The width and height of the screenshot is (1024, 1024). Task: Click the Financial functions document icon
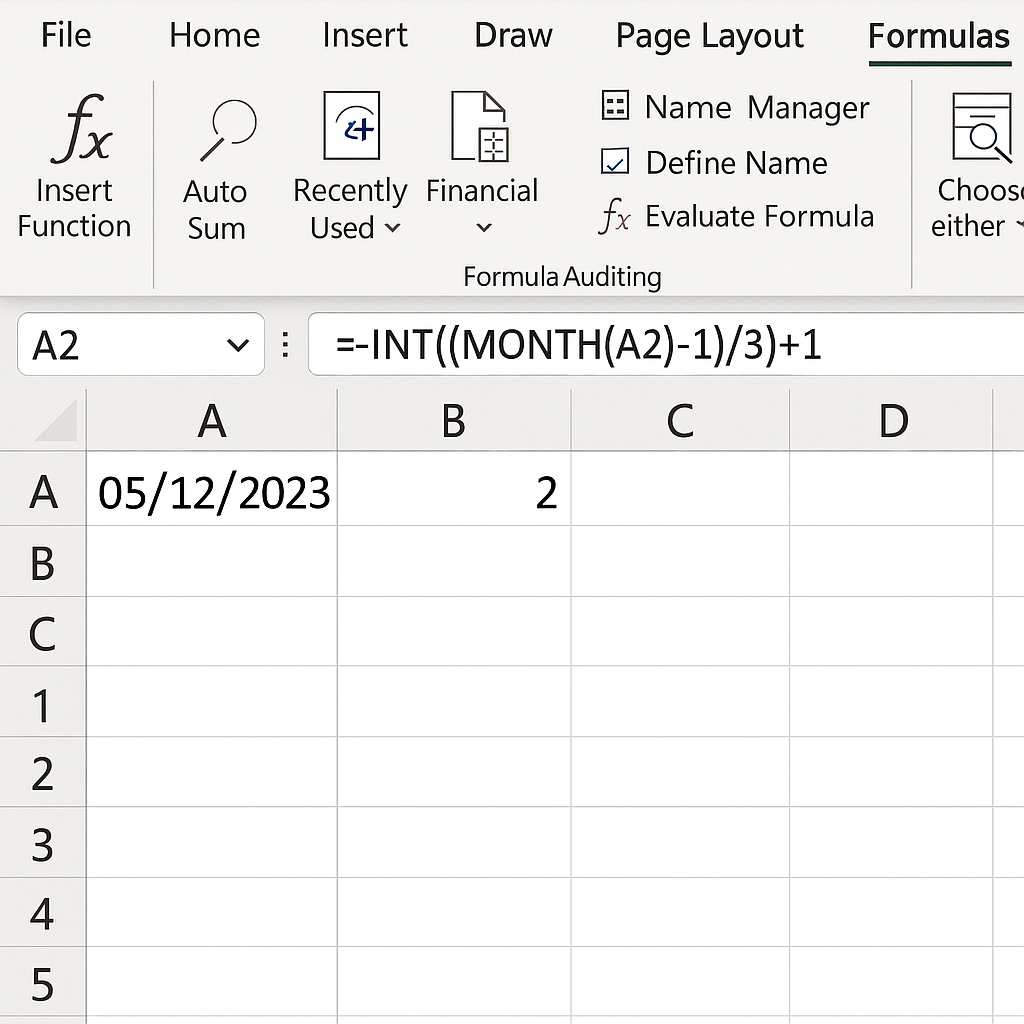481,126
